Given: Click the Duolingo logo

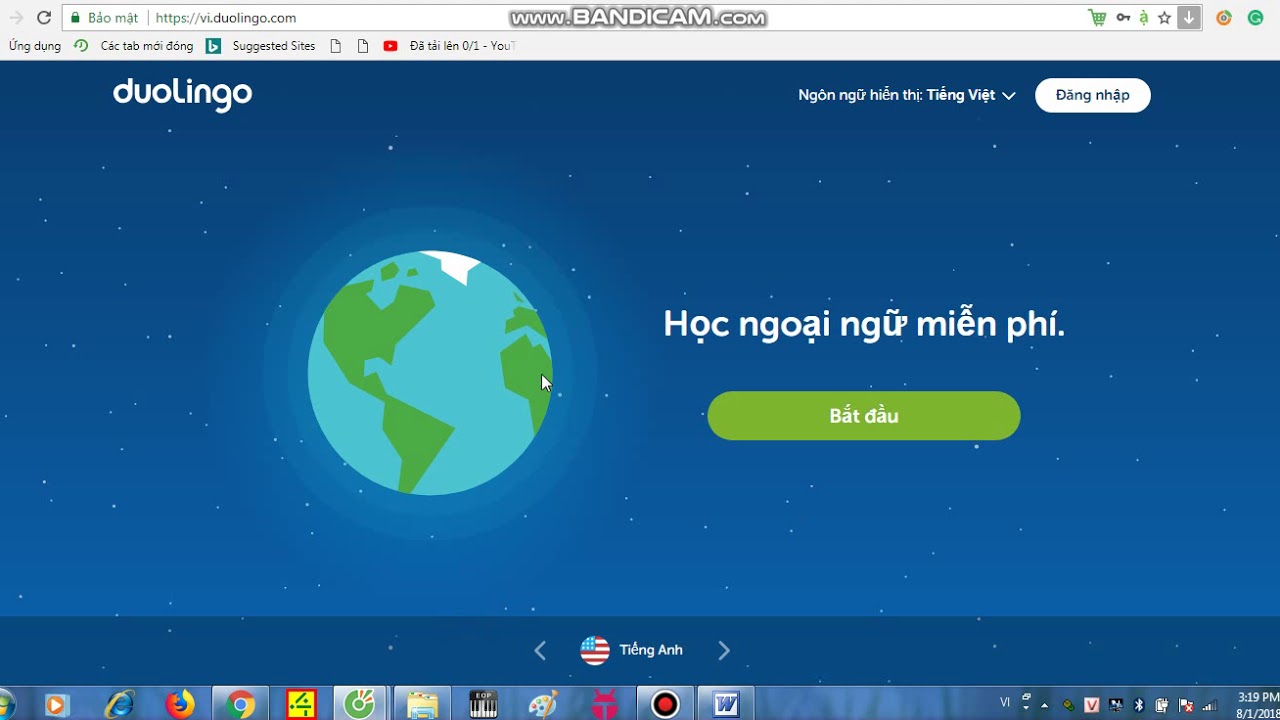Looking at the screenshot, I should click(x=182, y=94).
